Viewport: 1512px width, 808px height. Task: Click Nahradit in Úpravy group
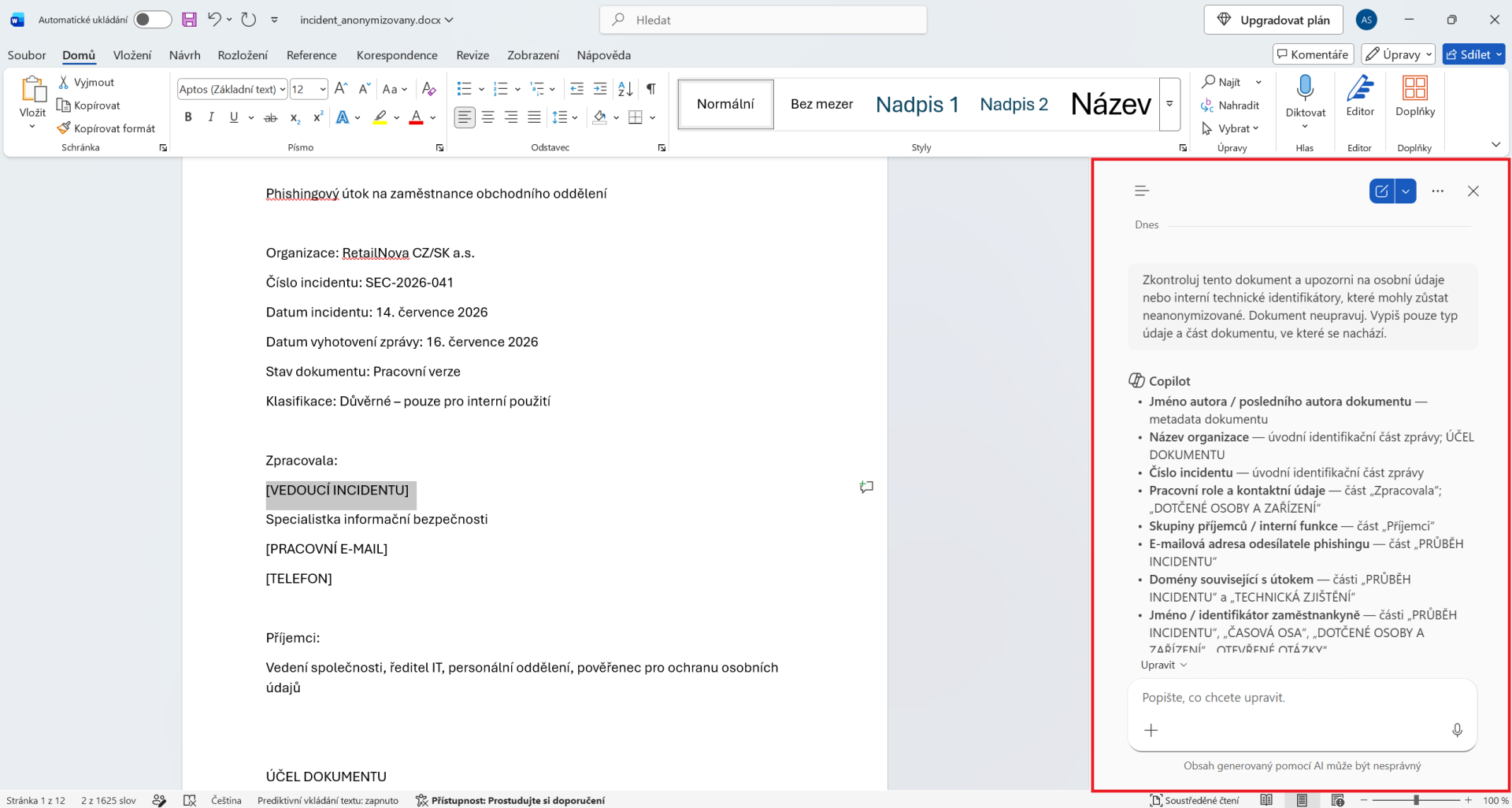[1230, 106]
